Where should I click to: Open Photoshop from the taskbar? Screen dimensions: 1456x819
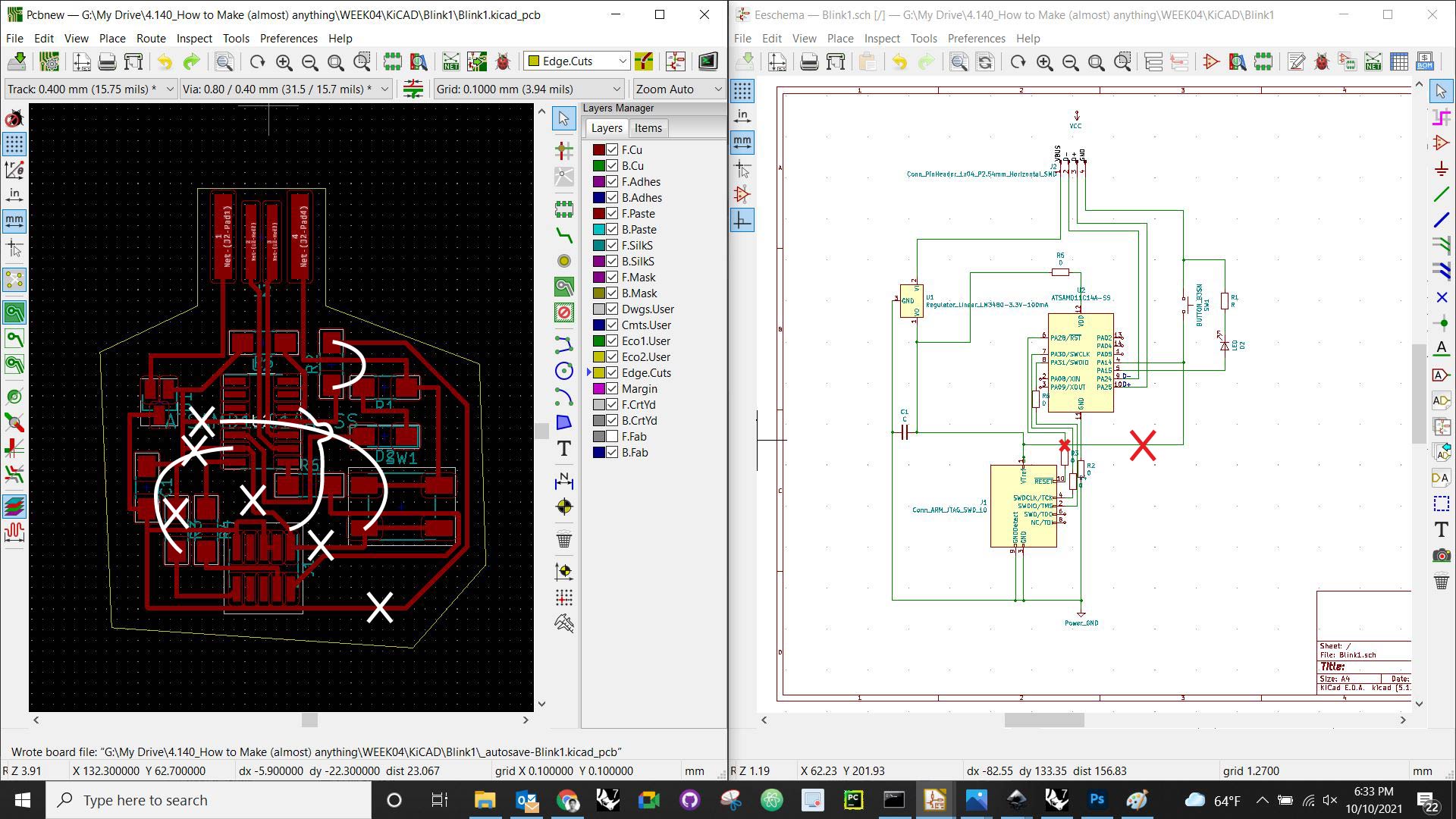1097,800
